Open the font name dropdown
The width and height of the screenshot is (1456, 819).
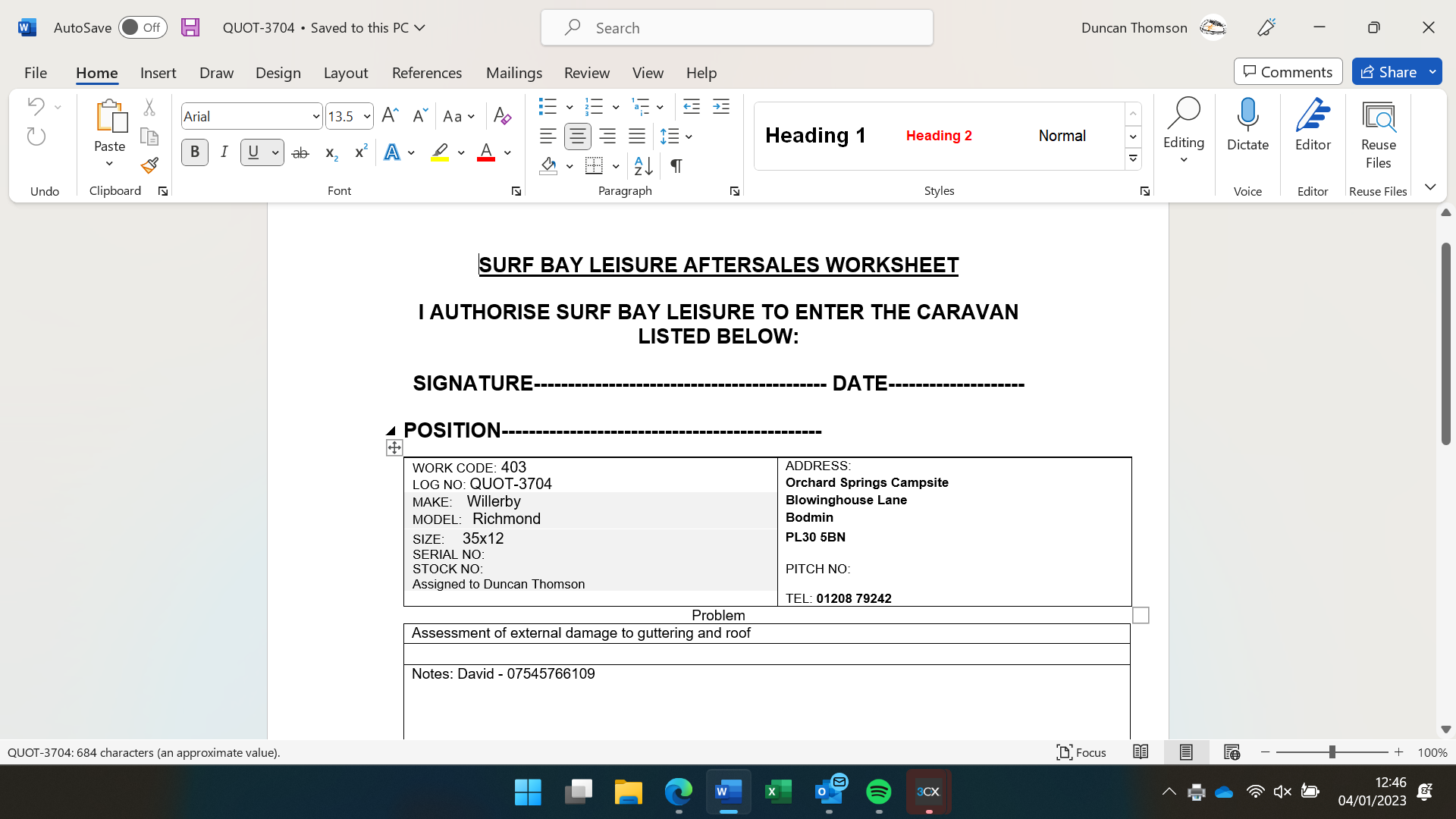click(x=316, y=117)
